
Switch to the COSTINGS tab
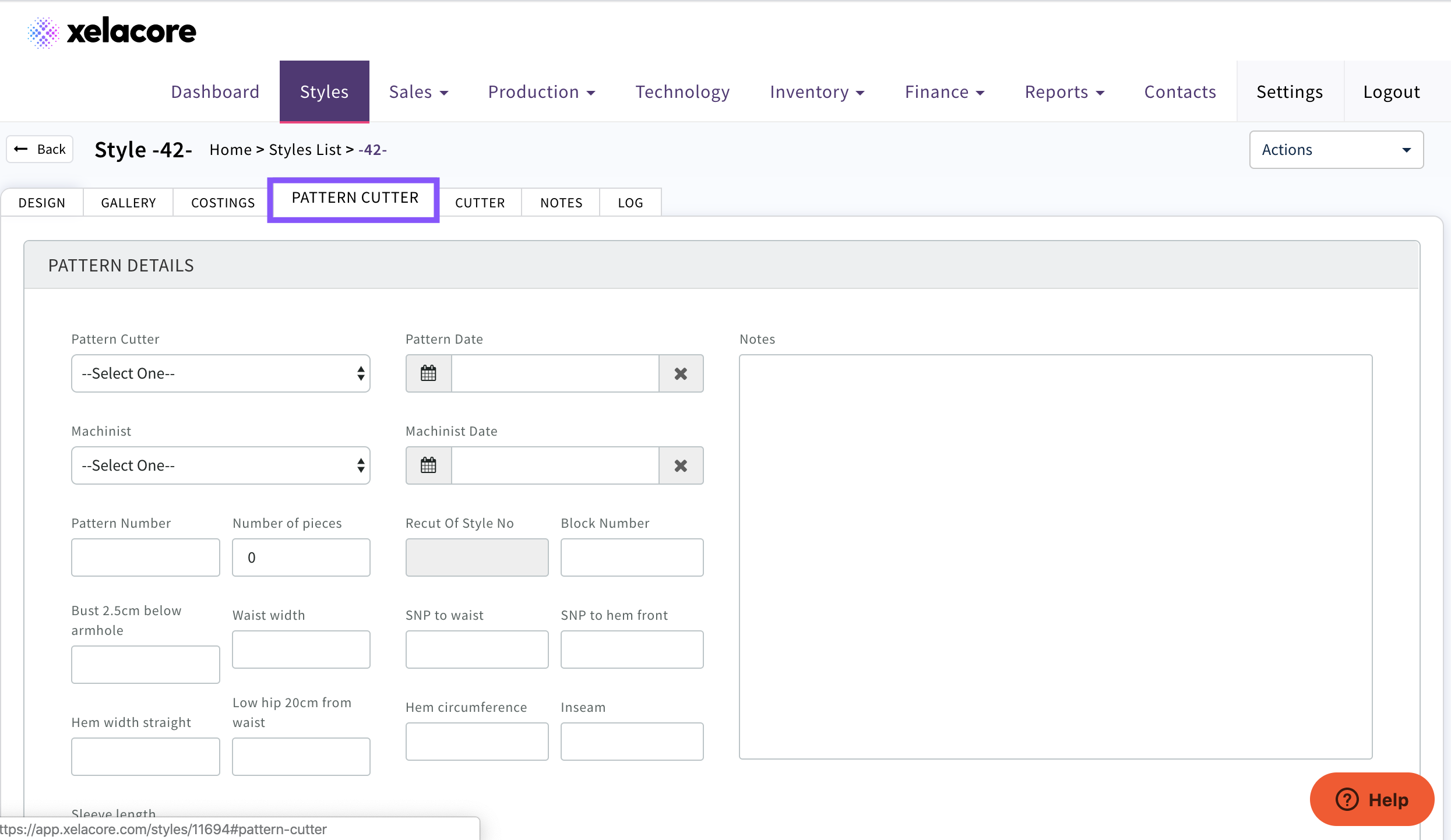pos(223,203)
